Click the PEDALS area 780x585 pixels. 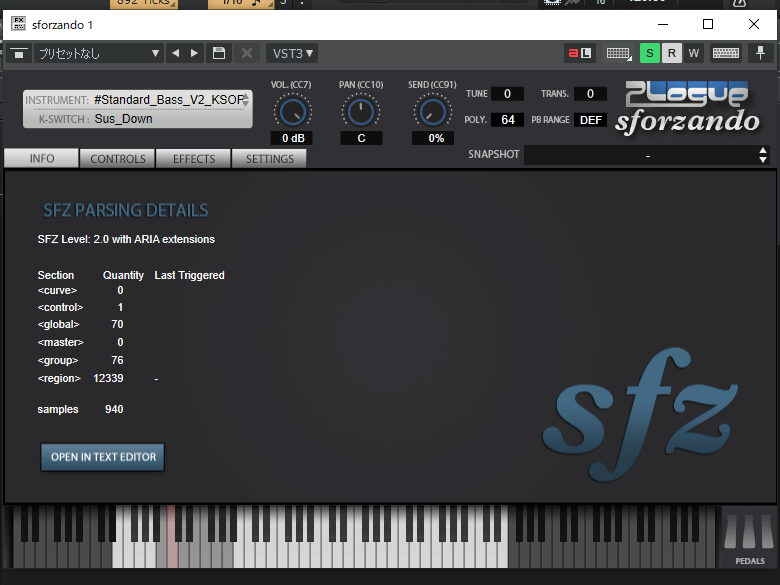[749, 538]
